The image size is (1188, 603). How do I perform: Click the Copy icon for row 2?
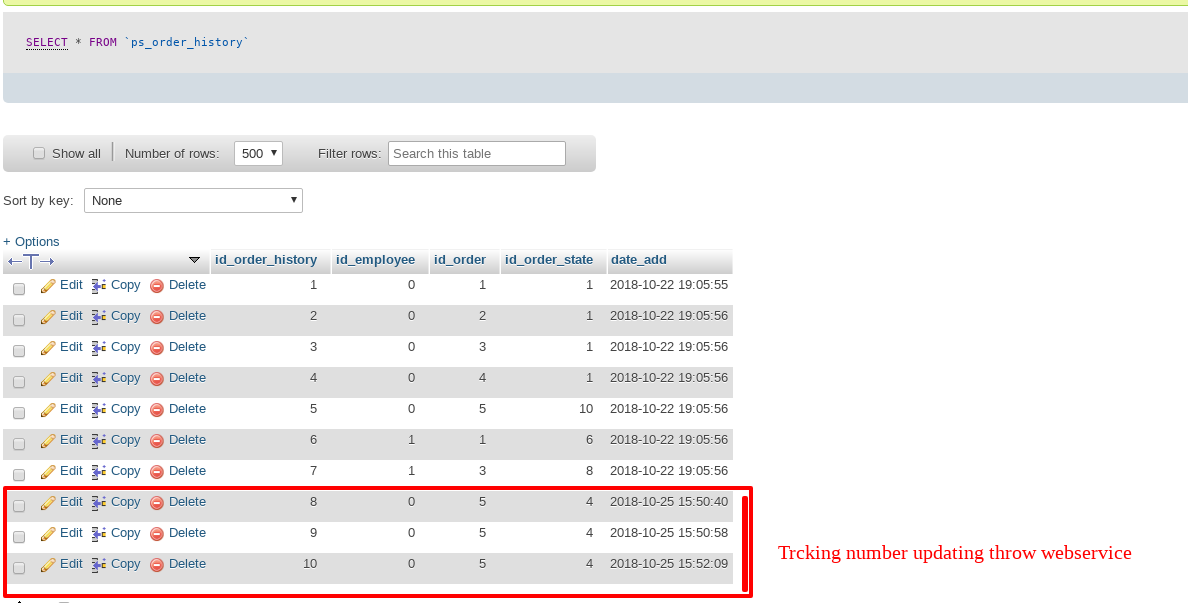pyautogui.click(x=99, y=317)
